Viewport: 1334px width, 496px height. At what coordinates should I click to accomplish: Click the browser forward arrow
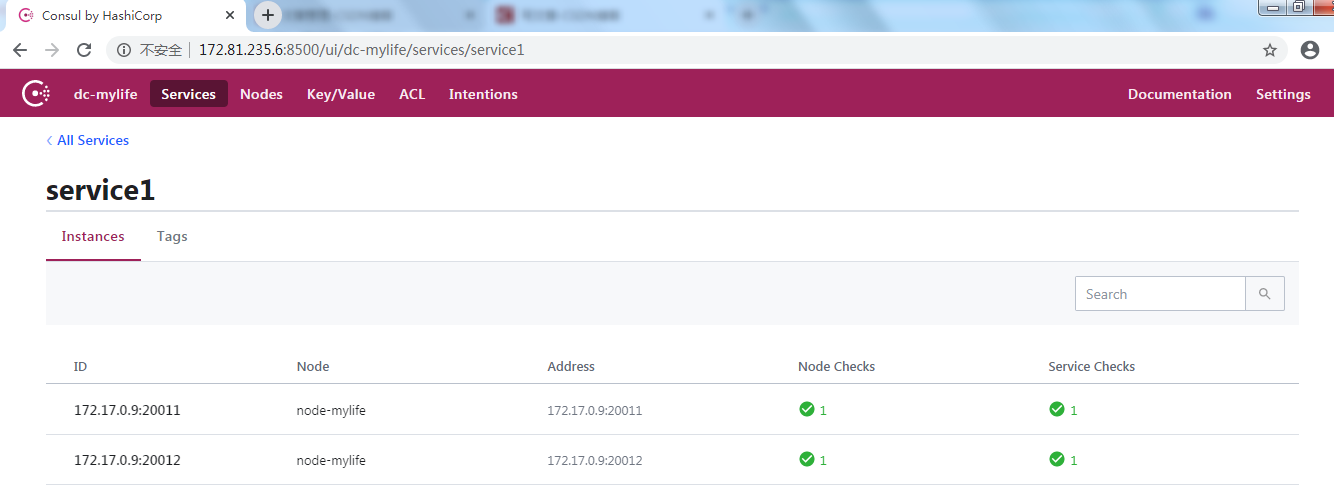pyautogui.click(x=52, y=50)
